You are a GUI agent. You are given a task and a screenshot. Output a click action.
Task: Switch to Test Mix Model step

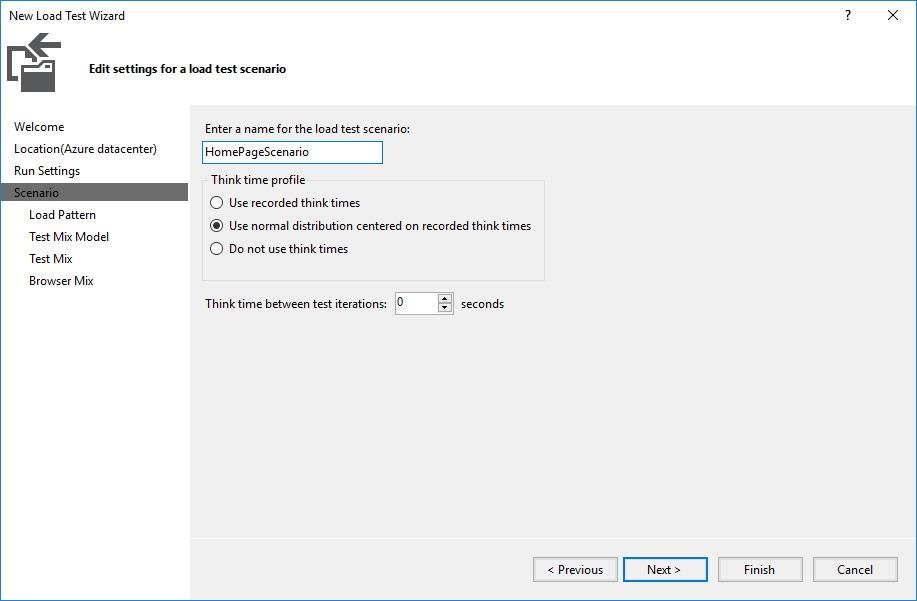69,237
